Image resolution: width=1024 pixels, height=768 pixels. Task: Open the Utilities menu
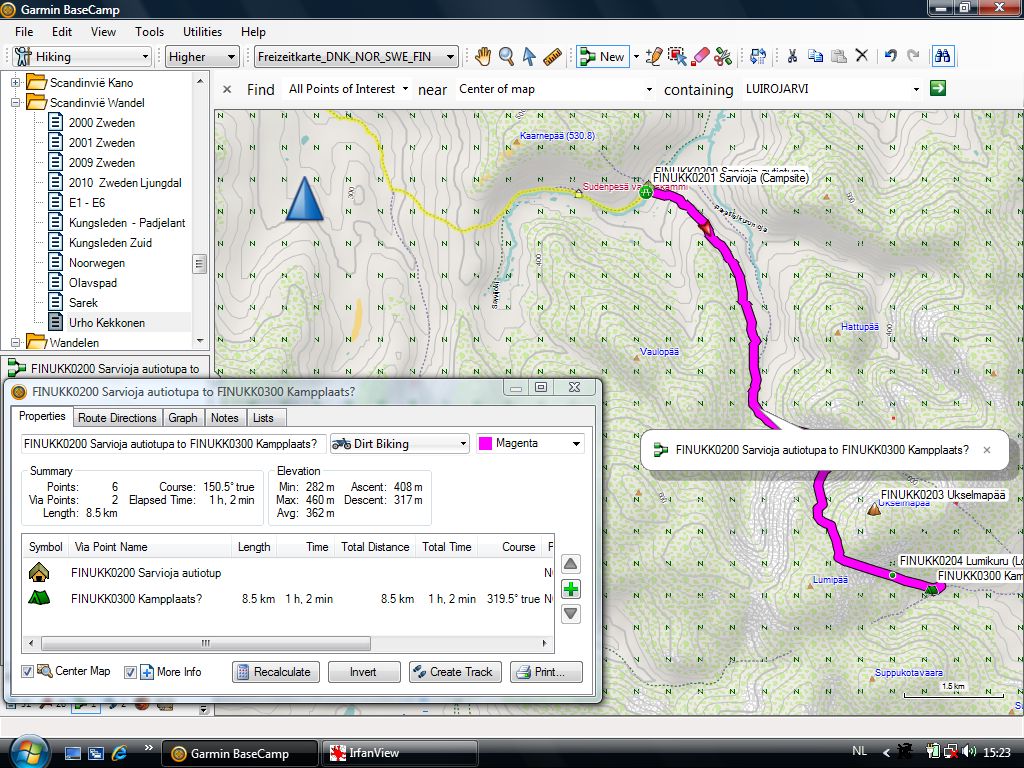(203, 32)
